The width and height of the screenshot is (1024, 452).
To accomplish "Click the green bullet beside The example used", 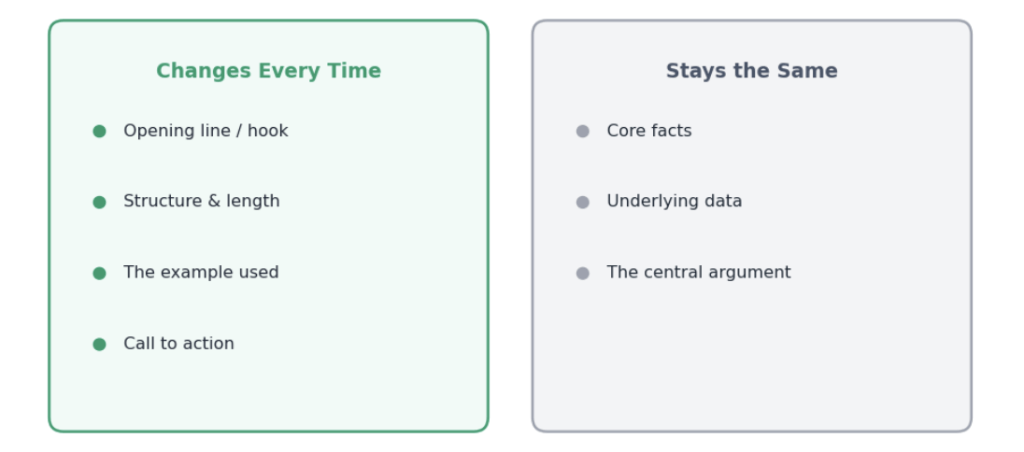I will 99,273.
